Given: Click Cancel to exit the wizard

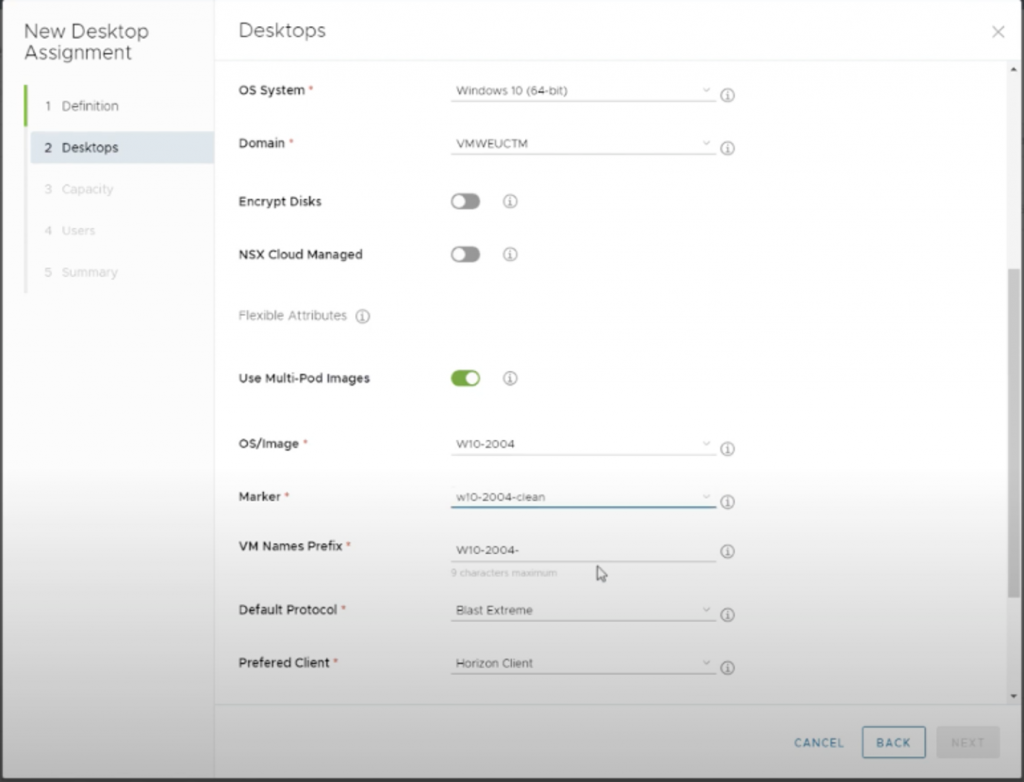Looking at the screenshot, I should 819,743.
